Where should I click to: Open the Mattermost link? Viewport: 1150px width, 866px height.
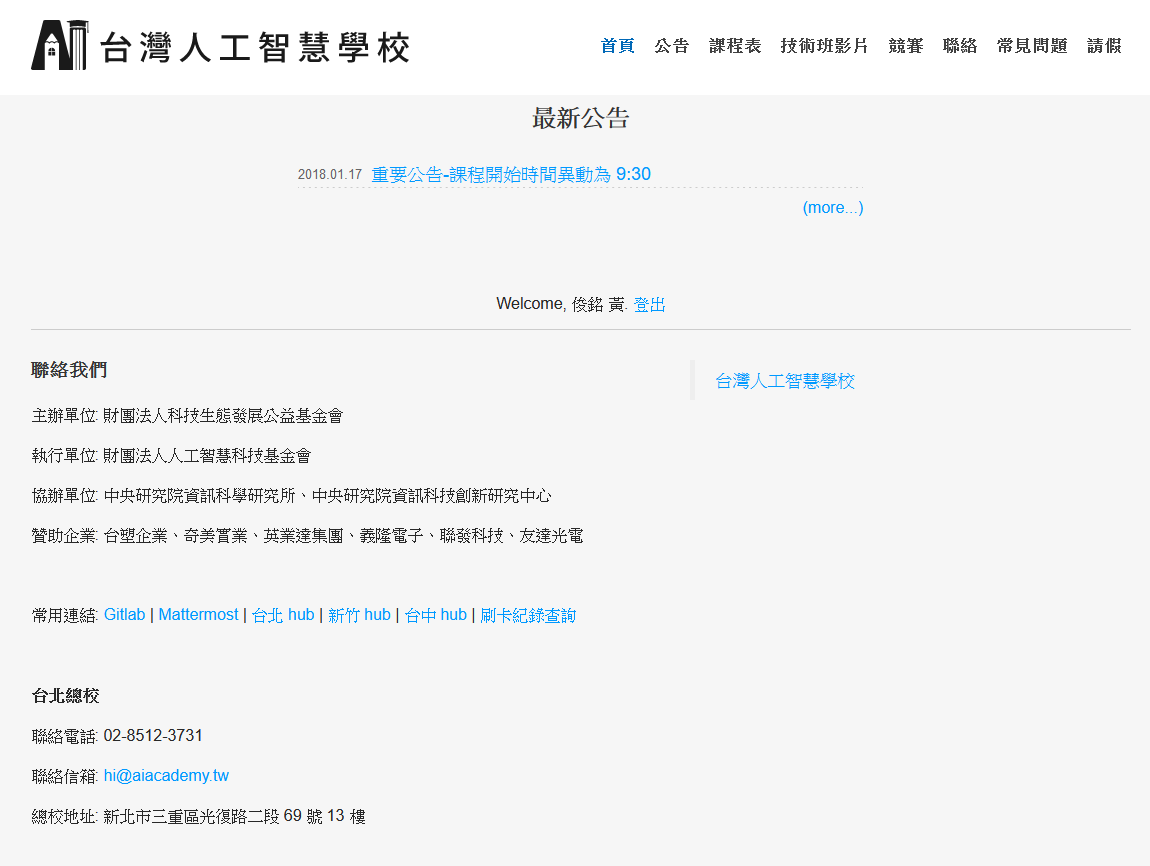pyautogui.click(x=198, y=615)
